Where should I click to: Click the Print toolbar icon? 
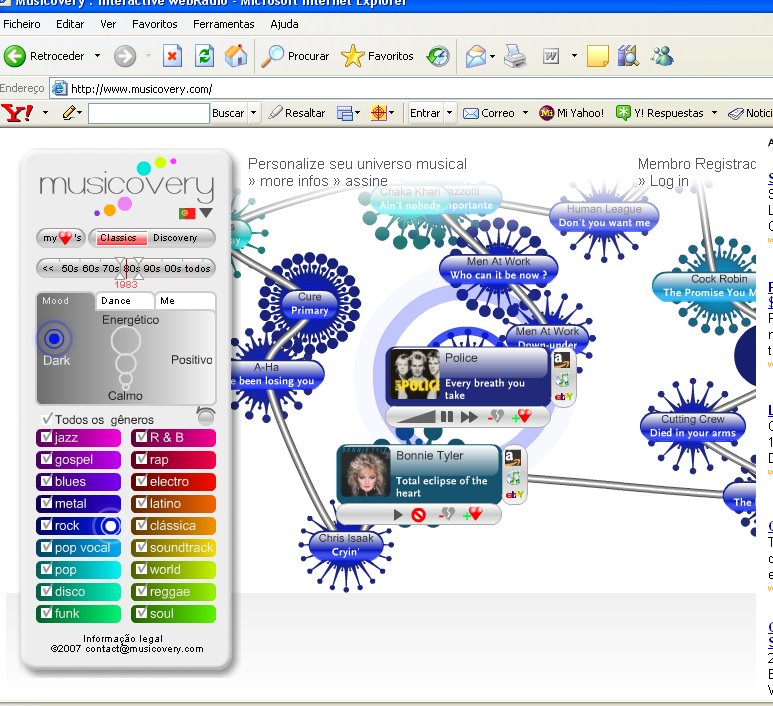(x=515, y=56)
